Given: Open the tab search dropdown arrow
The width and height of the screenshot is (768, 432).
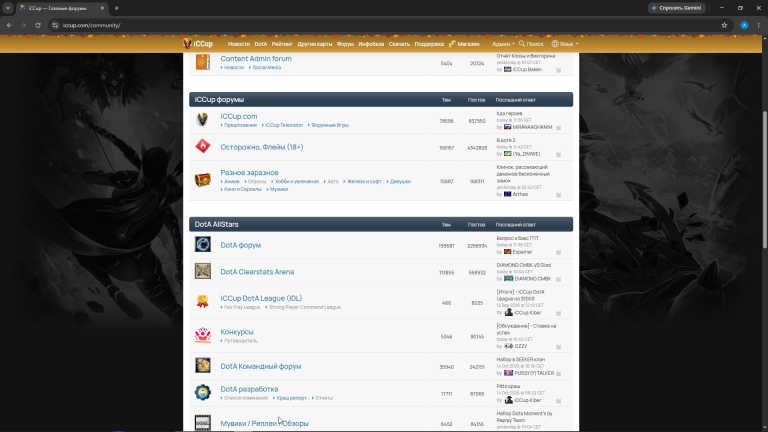Looking at the screenshot, I should (8, 8).
